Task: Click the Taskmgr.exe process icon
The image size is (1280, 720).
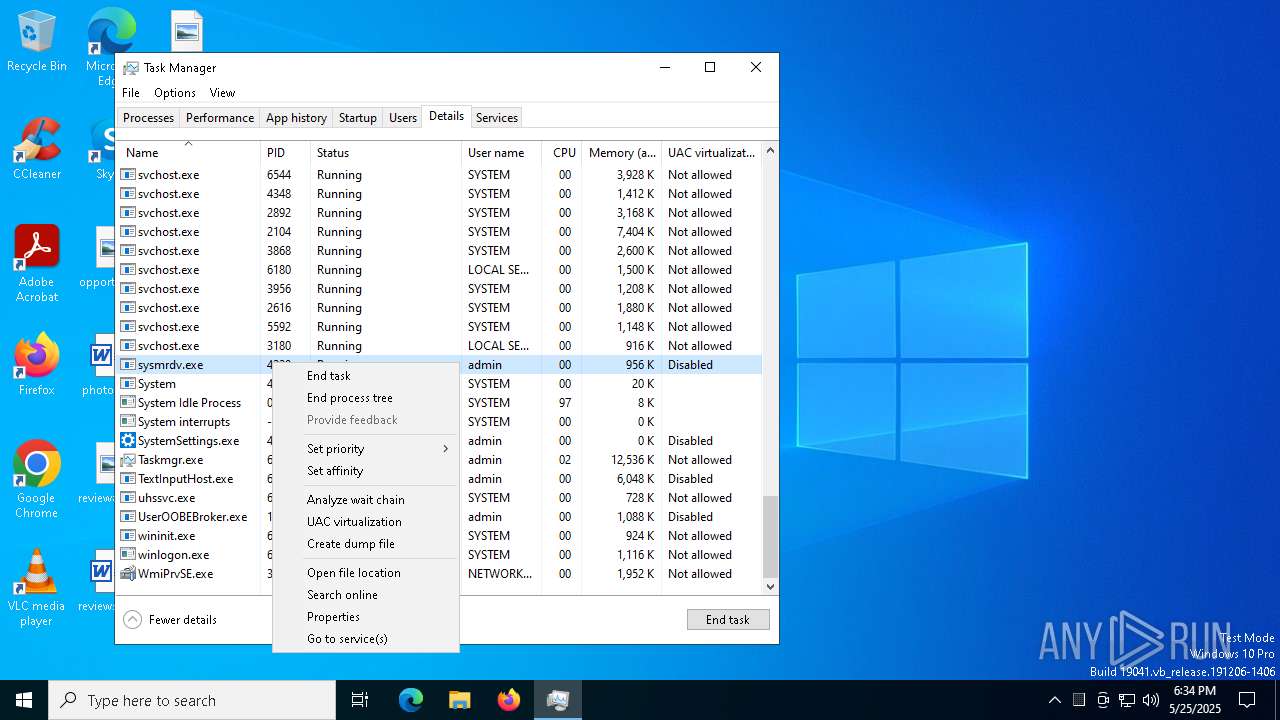Action: [x=128, y=460]
